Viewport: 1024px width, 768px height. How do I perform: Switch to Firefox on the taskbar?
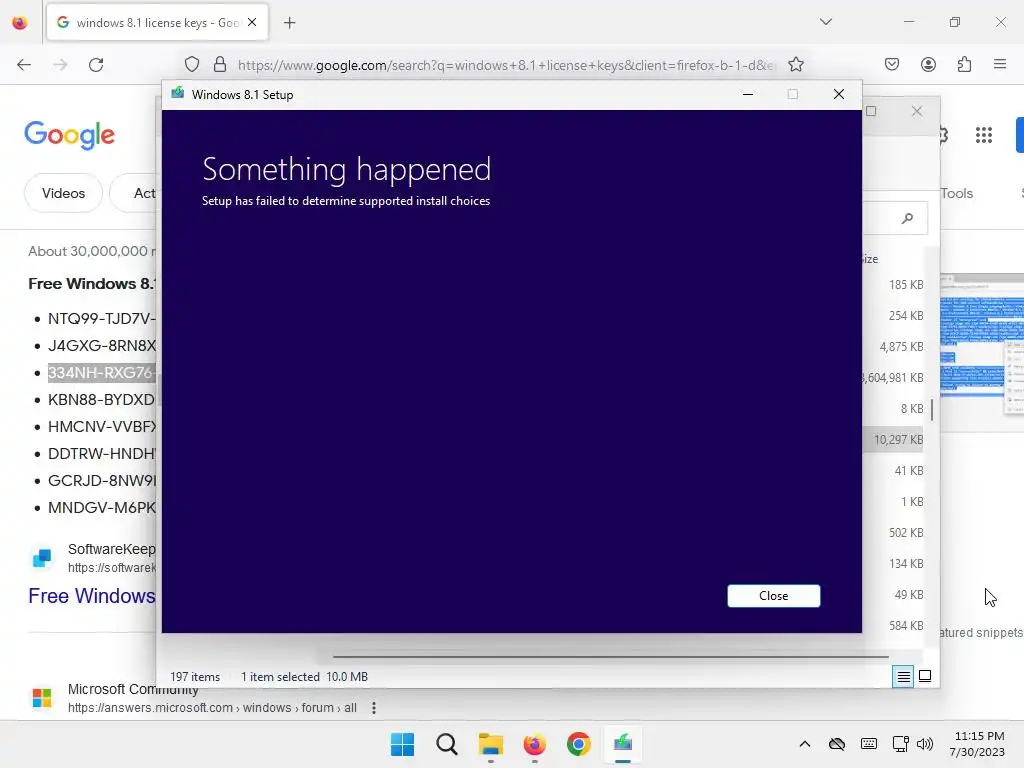pyautogui.click(x=534, y=744)
